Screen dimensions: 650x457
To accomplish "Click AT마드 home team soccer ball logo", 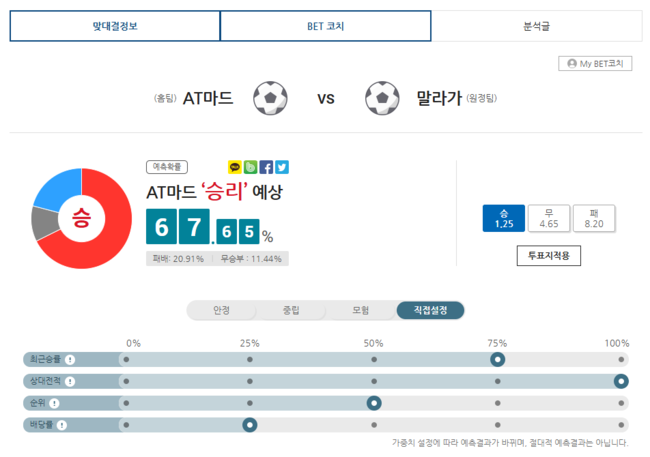I will 270,98.
